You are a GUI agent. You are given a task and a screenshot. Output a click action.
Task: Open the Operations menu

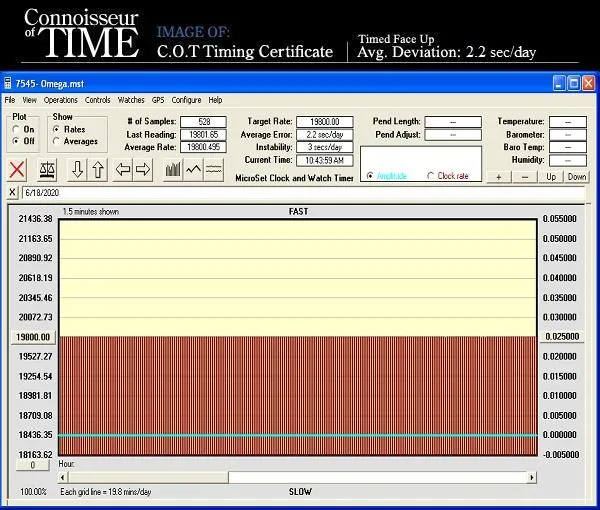60,100
